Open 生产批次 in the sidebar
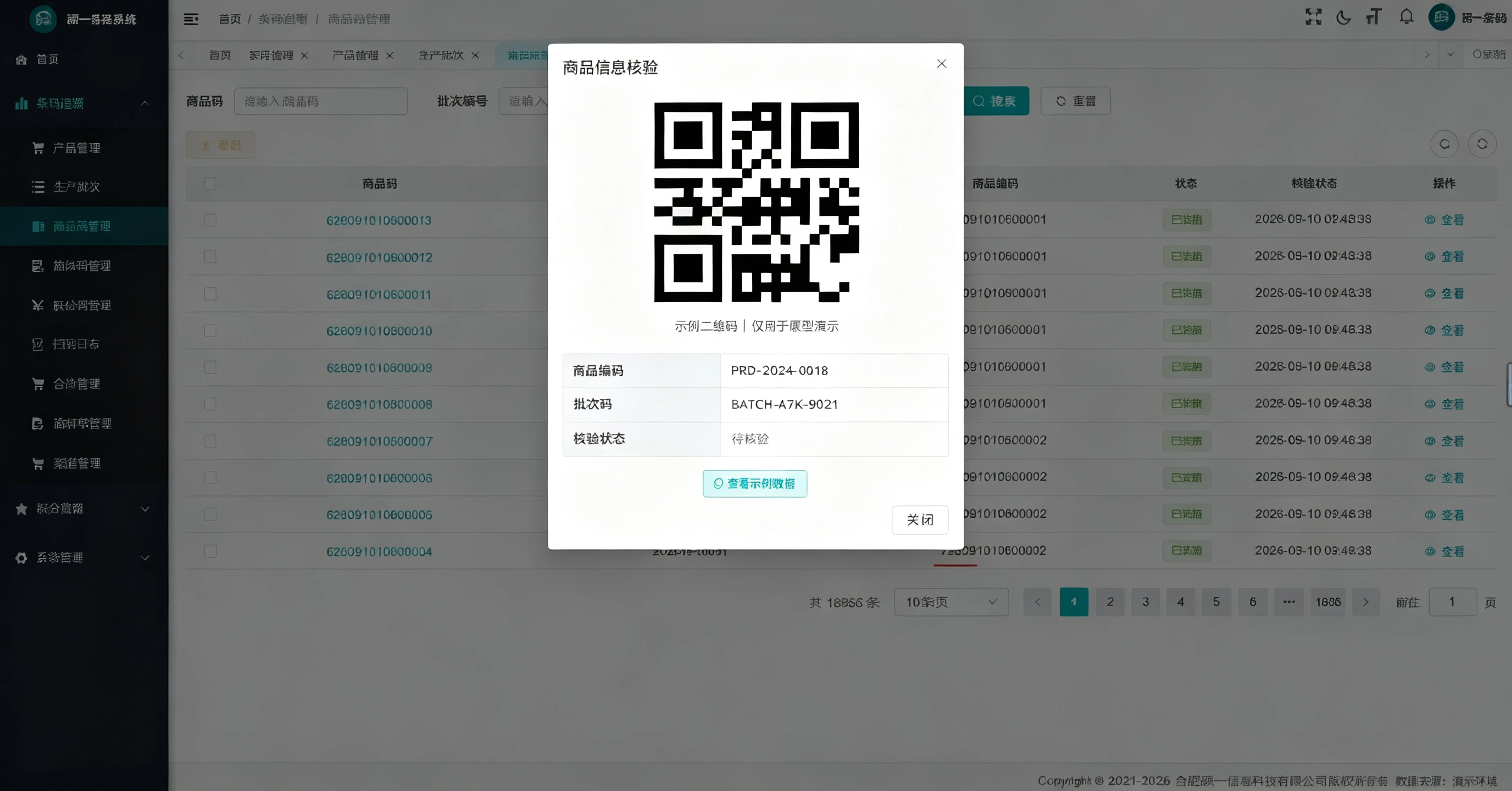The image size is (1512, 791). click(x=84, y=187)
